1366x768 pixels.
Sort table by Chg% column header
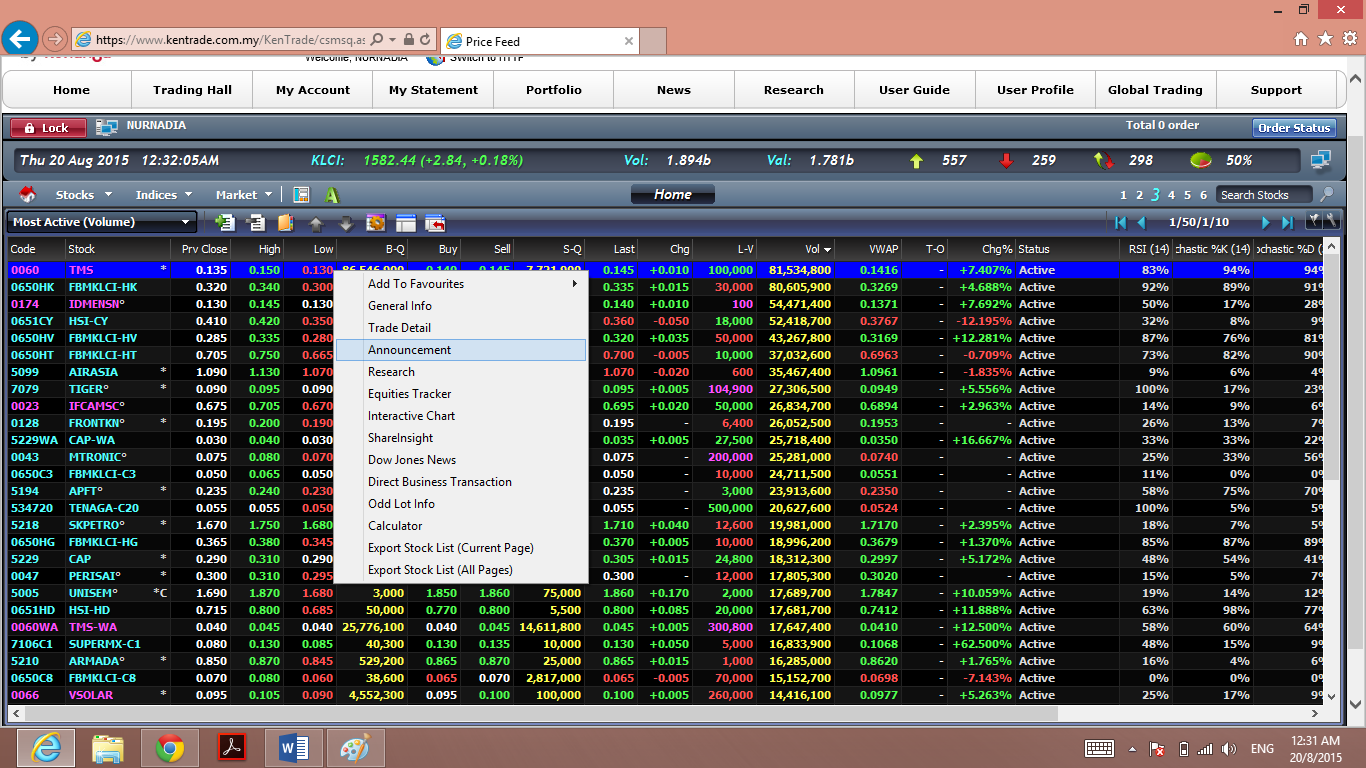pos(980,249)
